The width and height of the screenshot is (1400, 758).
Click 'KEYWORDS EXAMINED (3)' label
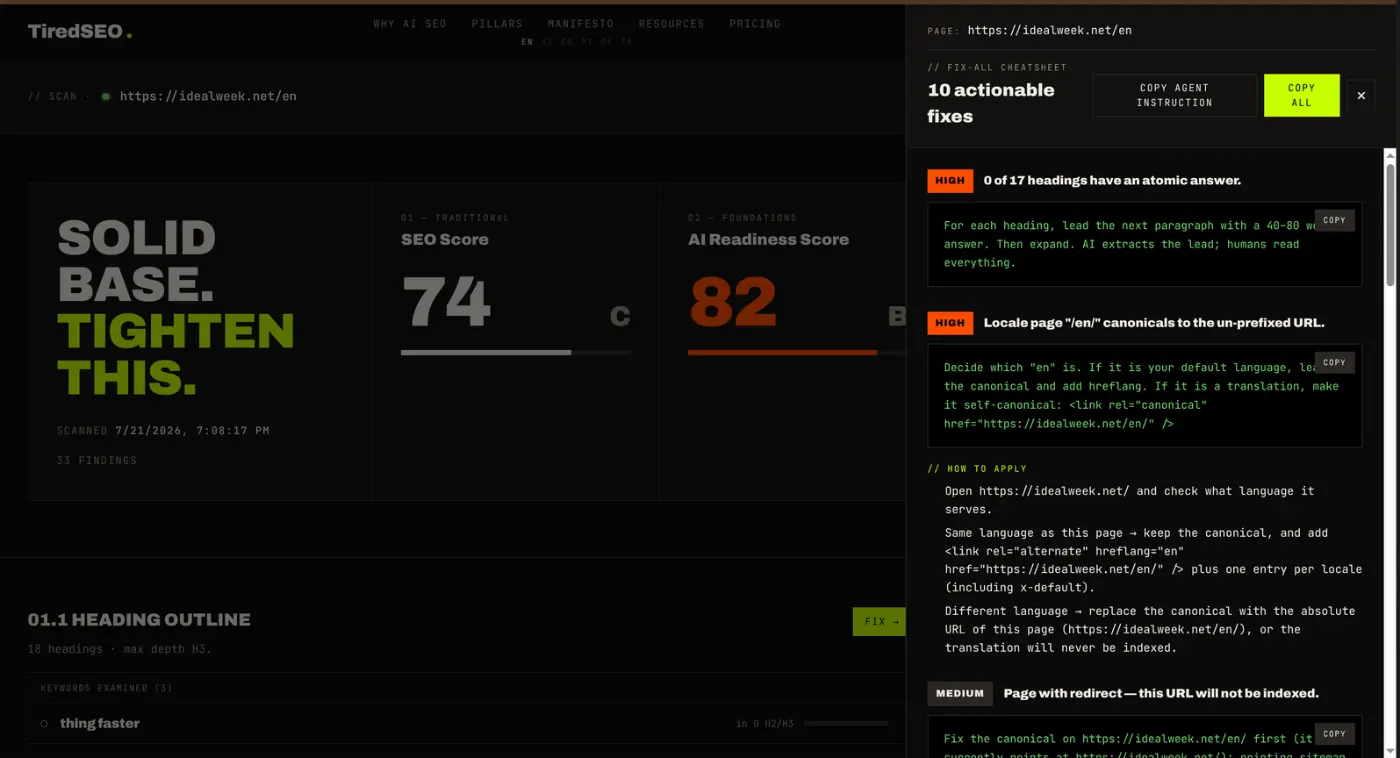pos(107,688)
